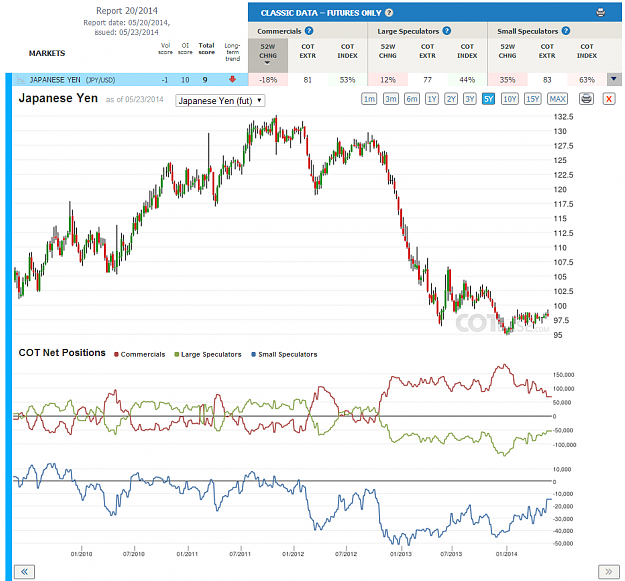Select the 1Y time range
Screen dimensions: 625x581
pyautogui.click(x=432, y=99)
